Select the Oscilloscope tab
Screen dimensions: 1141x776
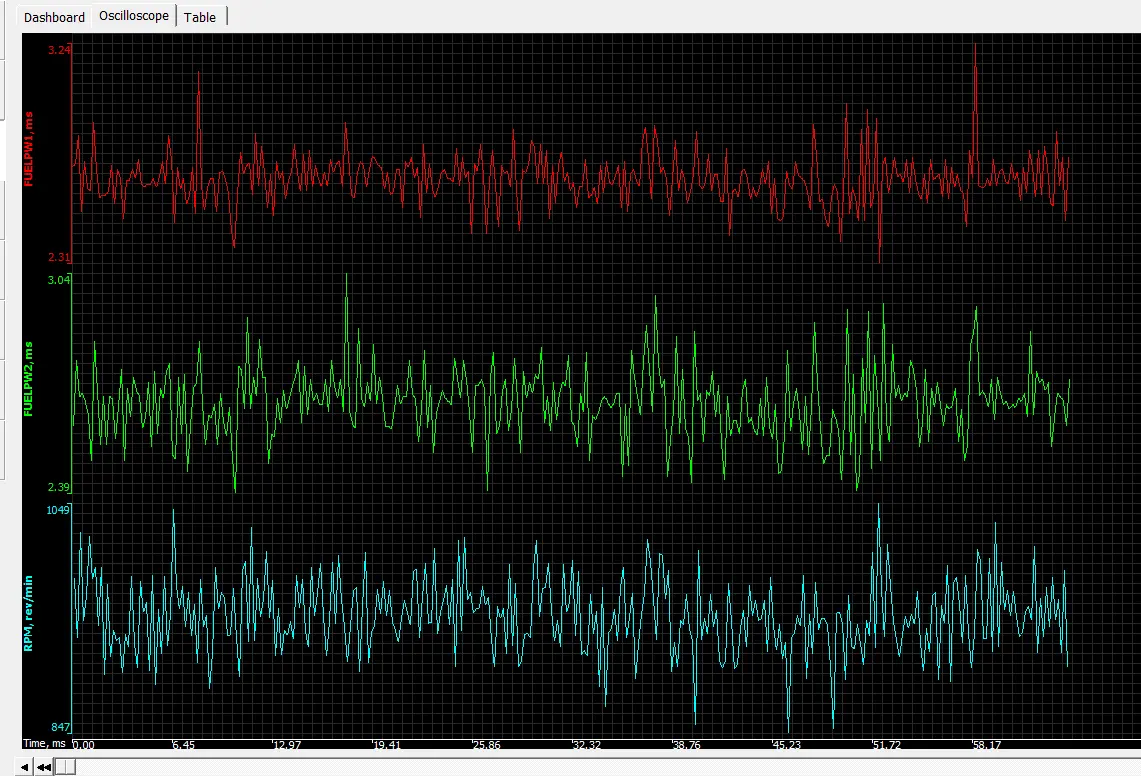[x=134, y=16]
